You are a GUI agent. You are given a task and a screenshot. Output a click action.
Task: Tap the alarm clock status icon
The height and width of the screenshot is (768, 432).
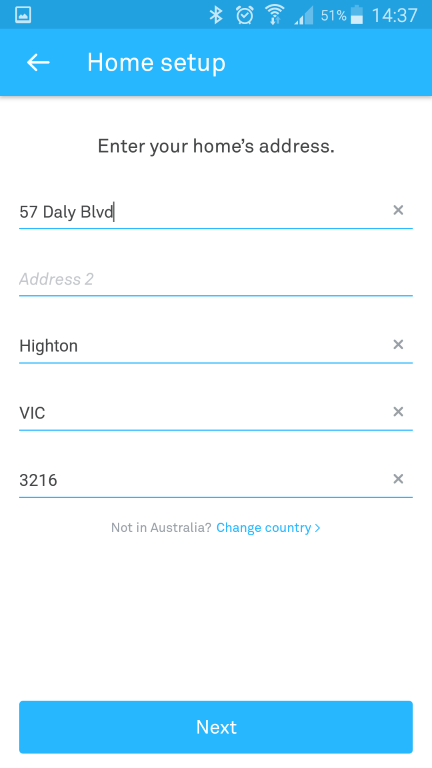[x=244, y=15]
